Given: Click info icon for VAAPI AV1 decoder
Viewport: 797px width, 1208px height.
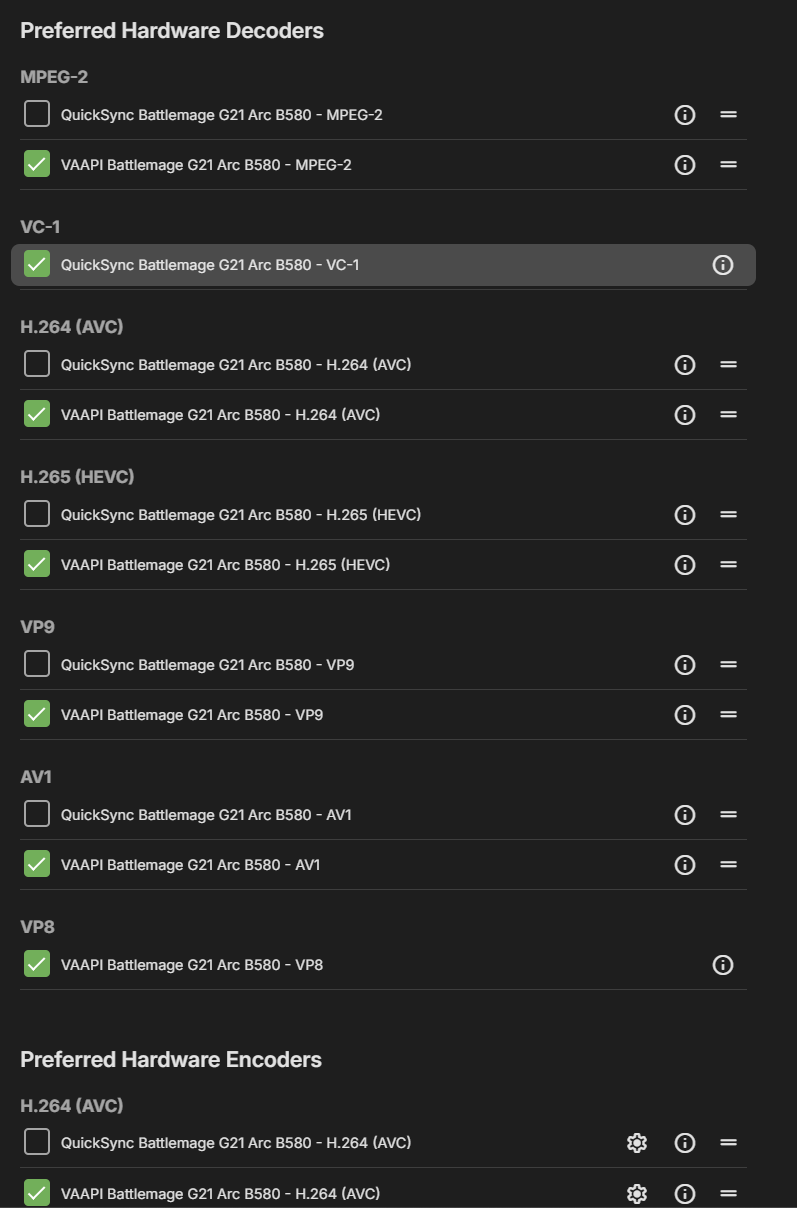Looking at the screenshot, I should (685, 865).
